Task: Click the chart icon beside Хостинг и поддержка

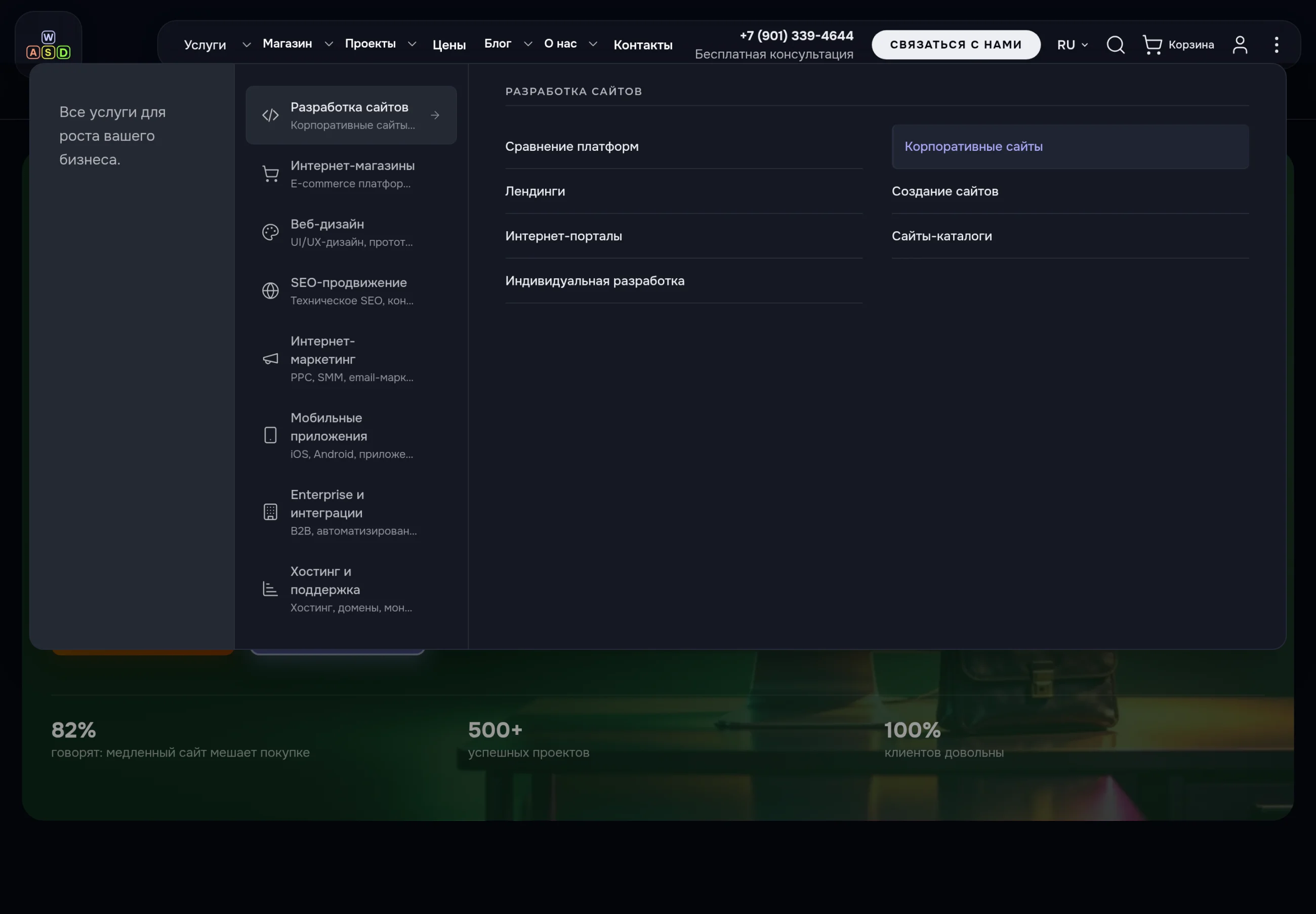Action: [x=270, y=589]
